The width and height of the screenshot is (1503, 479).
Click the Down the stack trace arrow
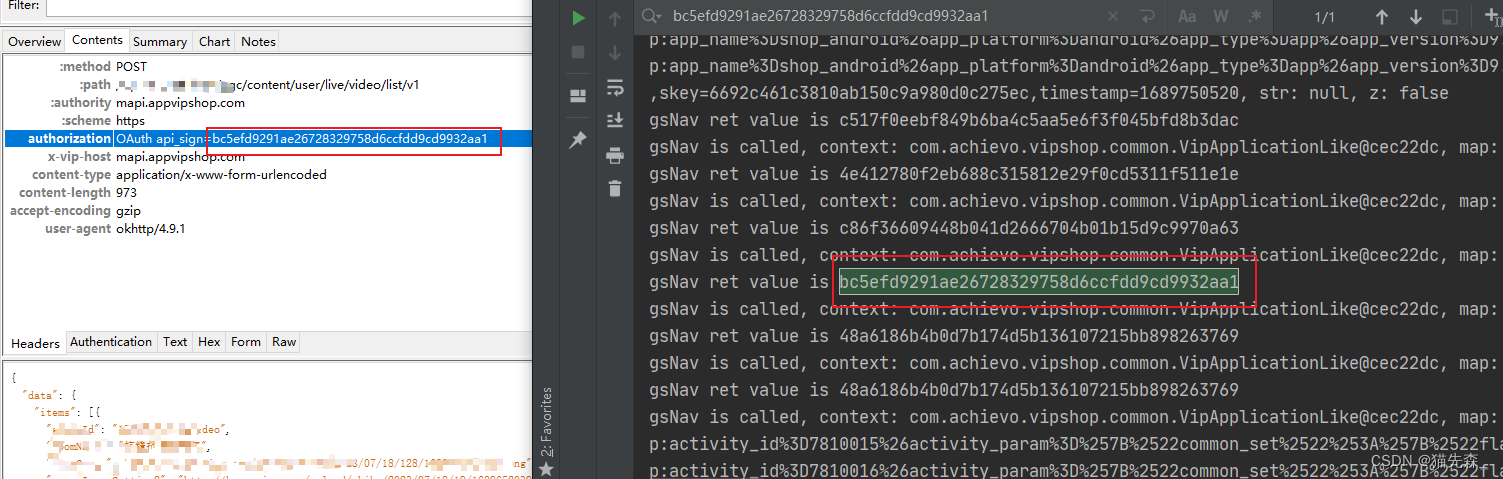[x=614, y=52]
